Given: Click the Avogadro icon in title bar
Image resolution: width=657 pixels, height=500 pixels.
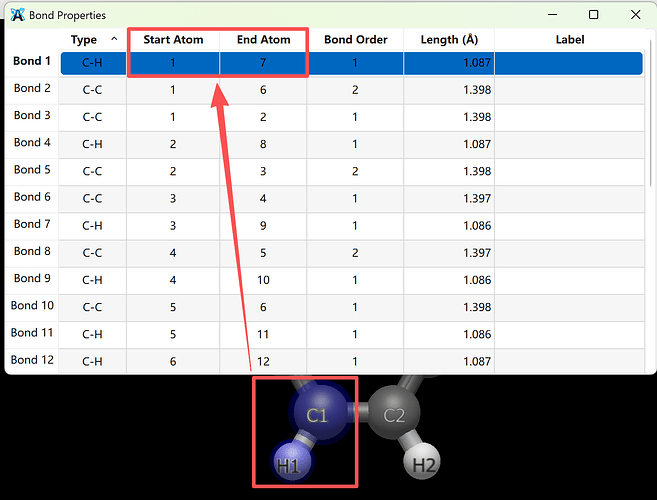Looking at the screenshot, I should (x=17, y=15).
